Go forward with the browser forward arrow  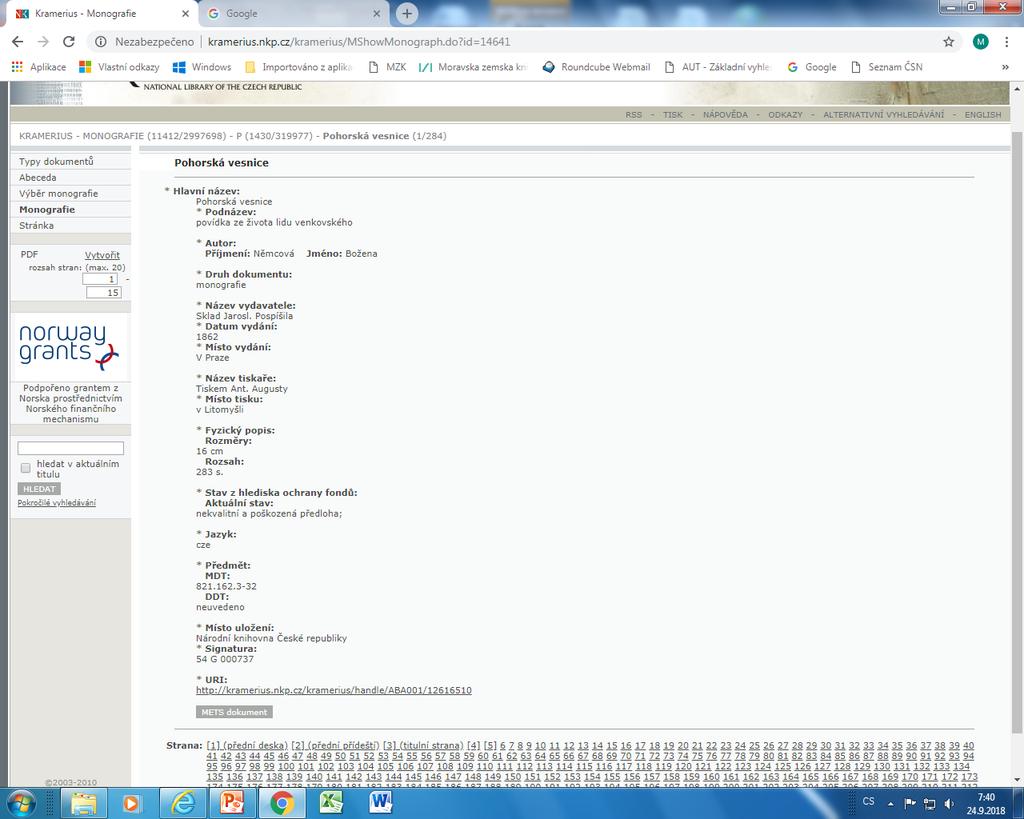coord(43,42)
